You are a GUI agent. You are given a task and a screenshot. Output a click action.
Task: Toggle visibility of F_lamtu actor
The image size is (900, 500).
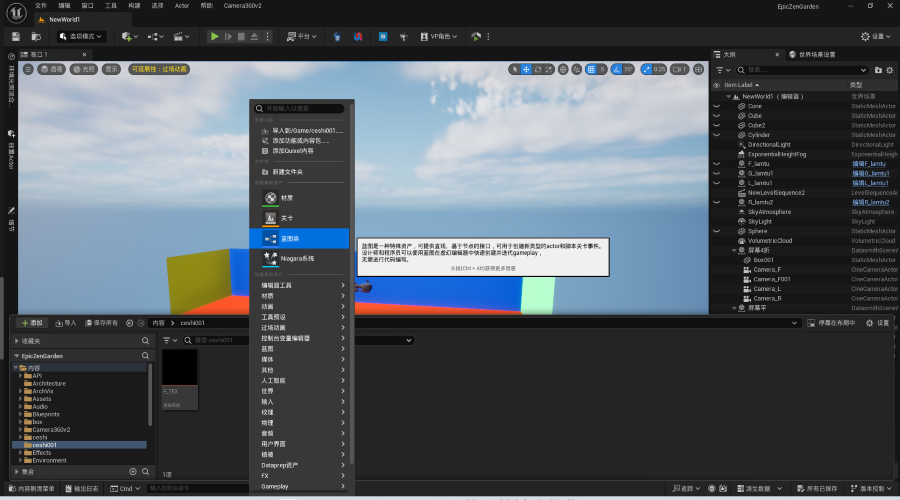[x=716, y=164]
